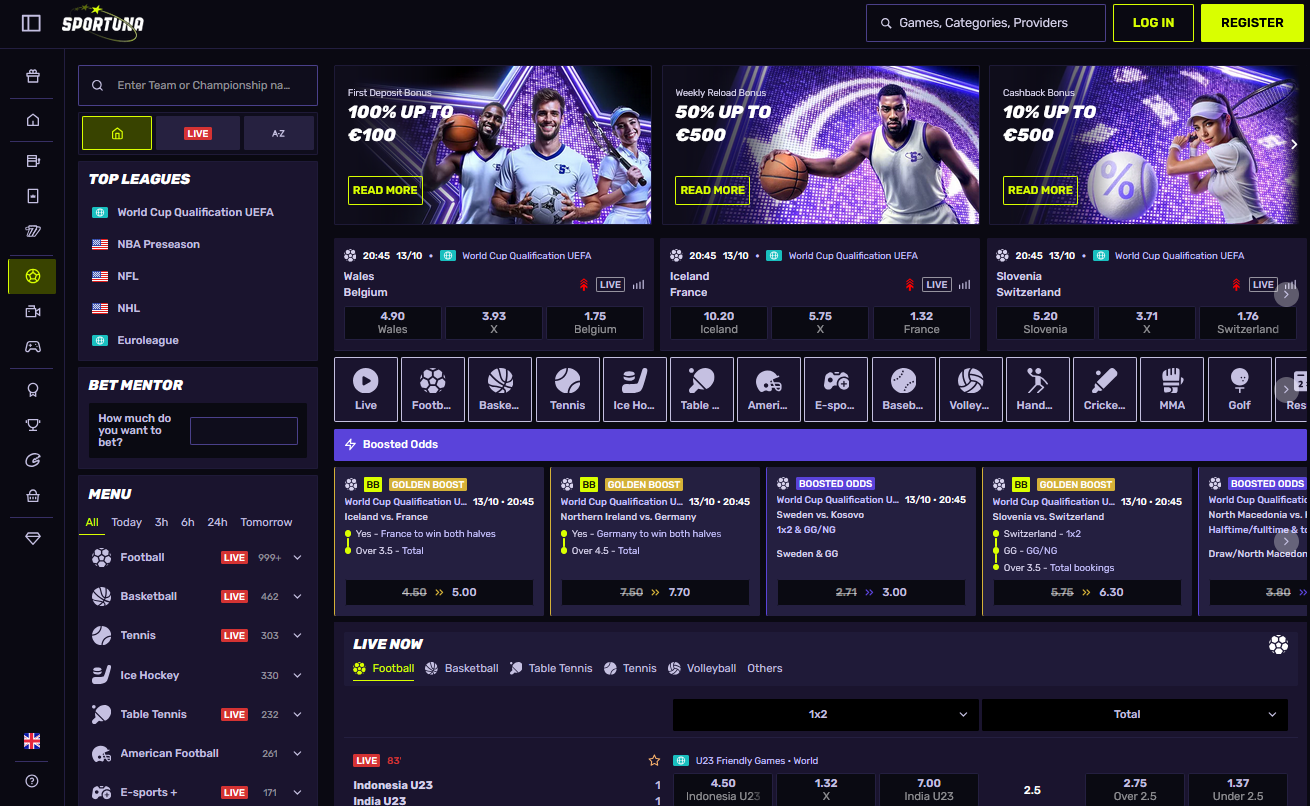Open the game controller icon in left rail
Screen dimensions: 1310x806
(33, 347)
